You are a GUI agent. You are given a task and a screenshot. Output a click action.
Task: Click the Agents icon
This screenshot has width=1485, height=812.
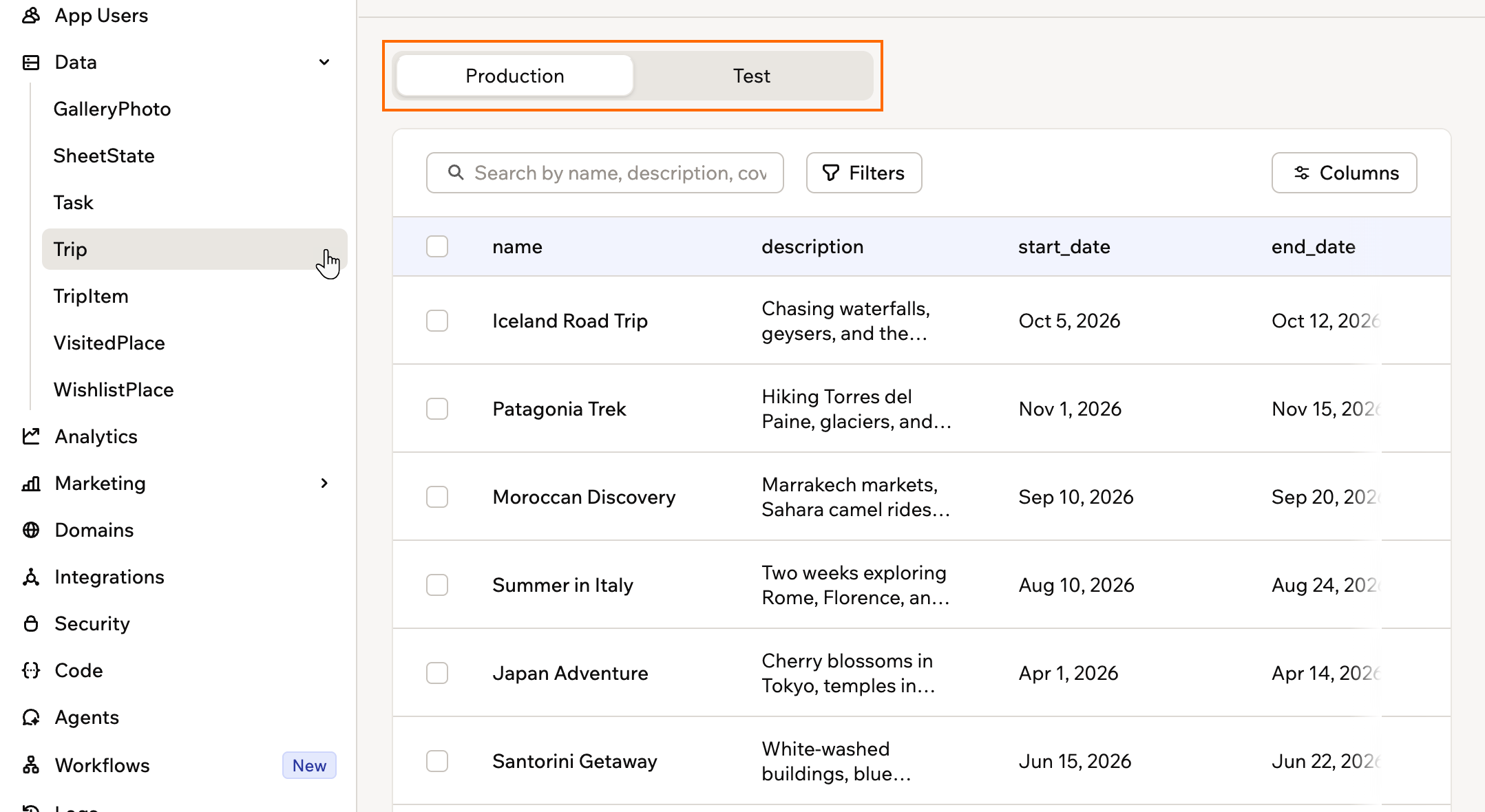tap(31, 717)
